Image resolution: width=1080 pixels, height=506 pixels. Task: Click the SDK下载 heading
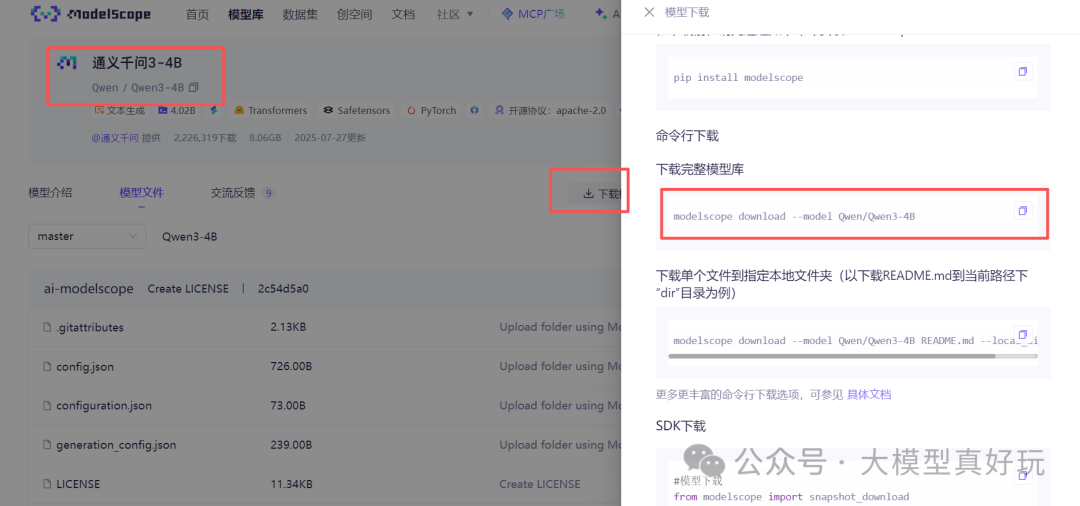tap(681, 426)
